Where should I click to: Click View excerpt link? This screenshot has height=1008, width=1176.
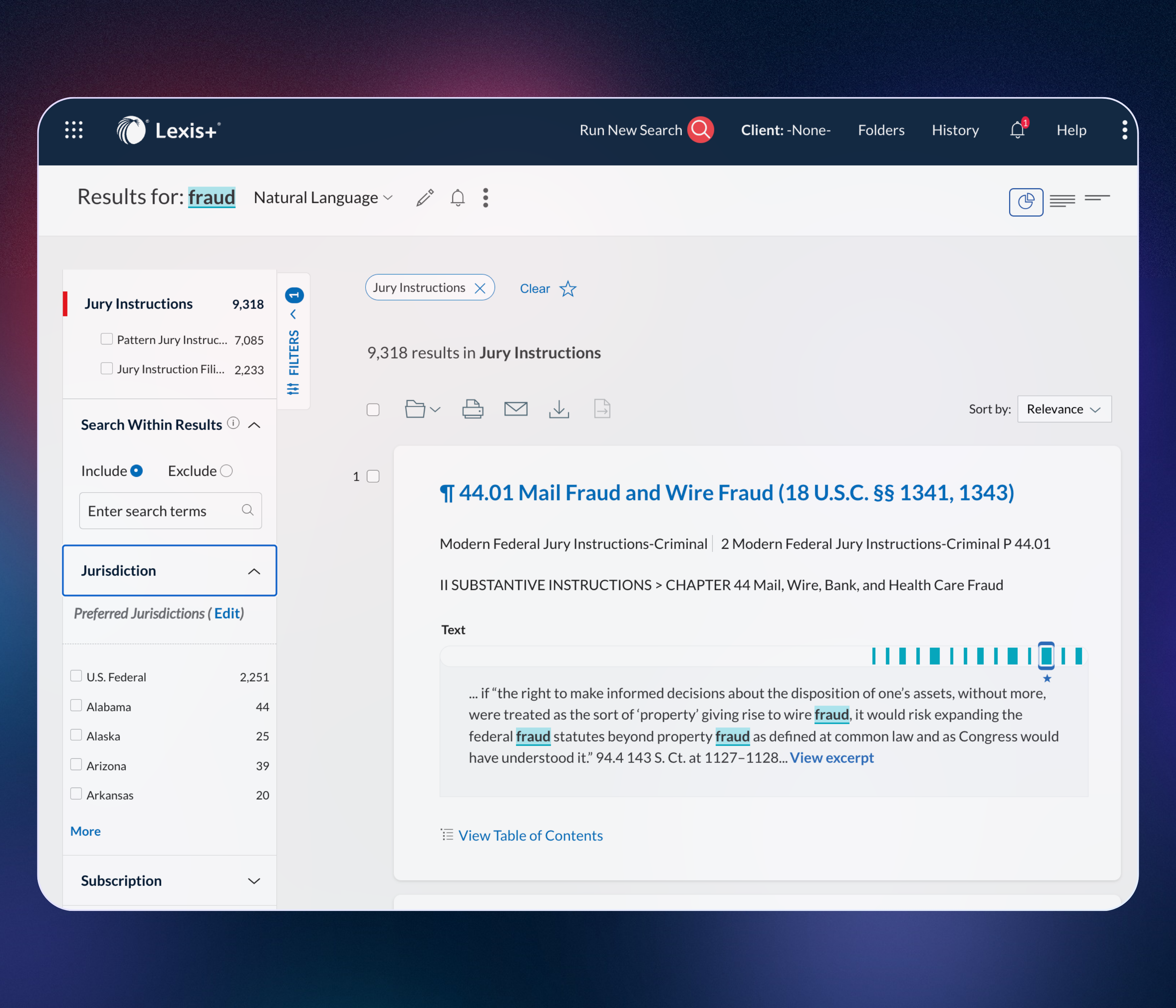[832, 758]
